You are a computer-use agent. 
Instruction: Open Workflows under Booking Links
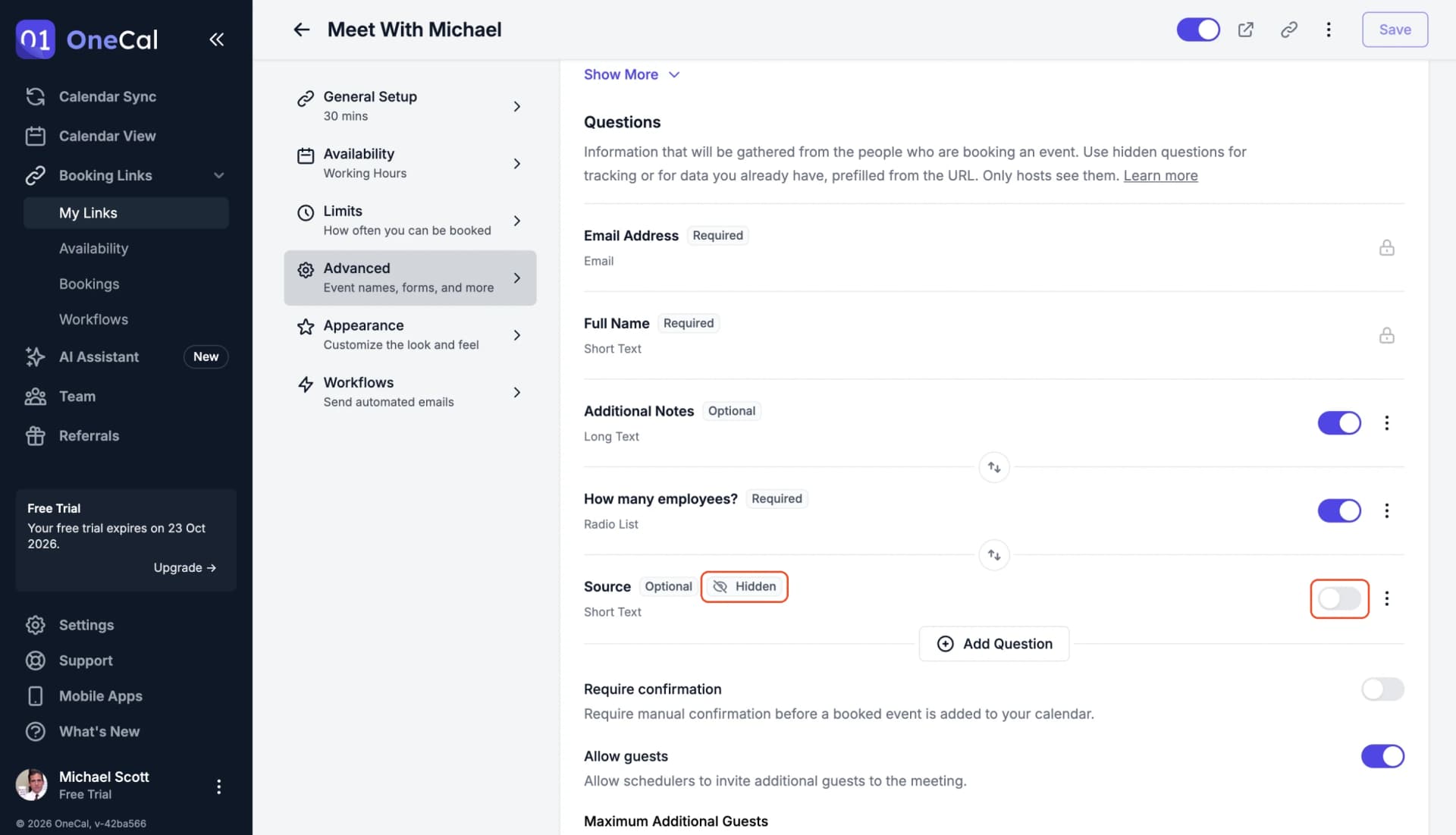coord(93,320)
